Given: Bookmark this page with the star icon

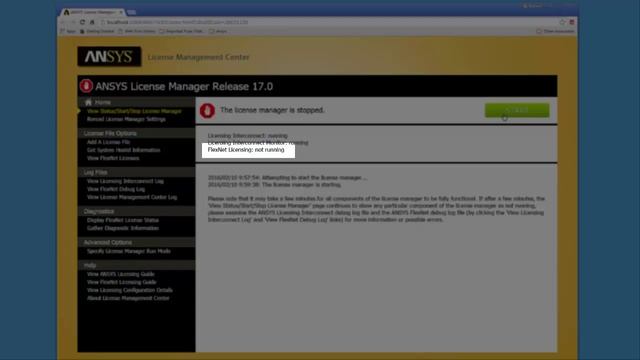Looking at the screenshot, I should [x=562, y=22].
